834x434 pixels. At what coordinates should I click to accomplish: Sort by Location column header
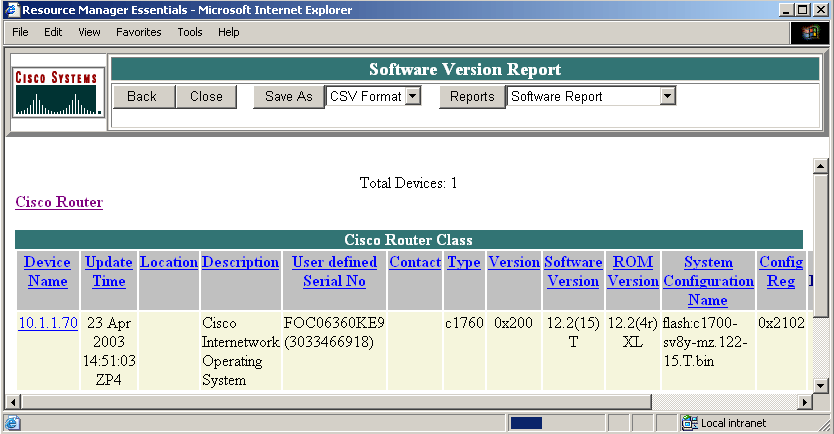[169, 262]
